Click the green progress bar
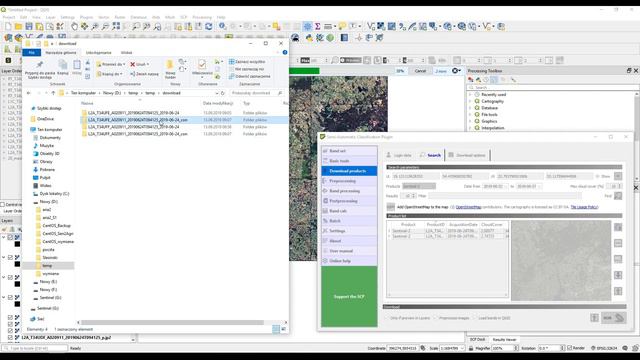 click(x=304, y=71)
